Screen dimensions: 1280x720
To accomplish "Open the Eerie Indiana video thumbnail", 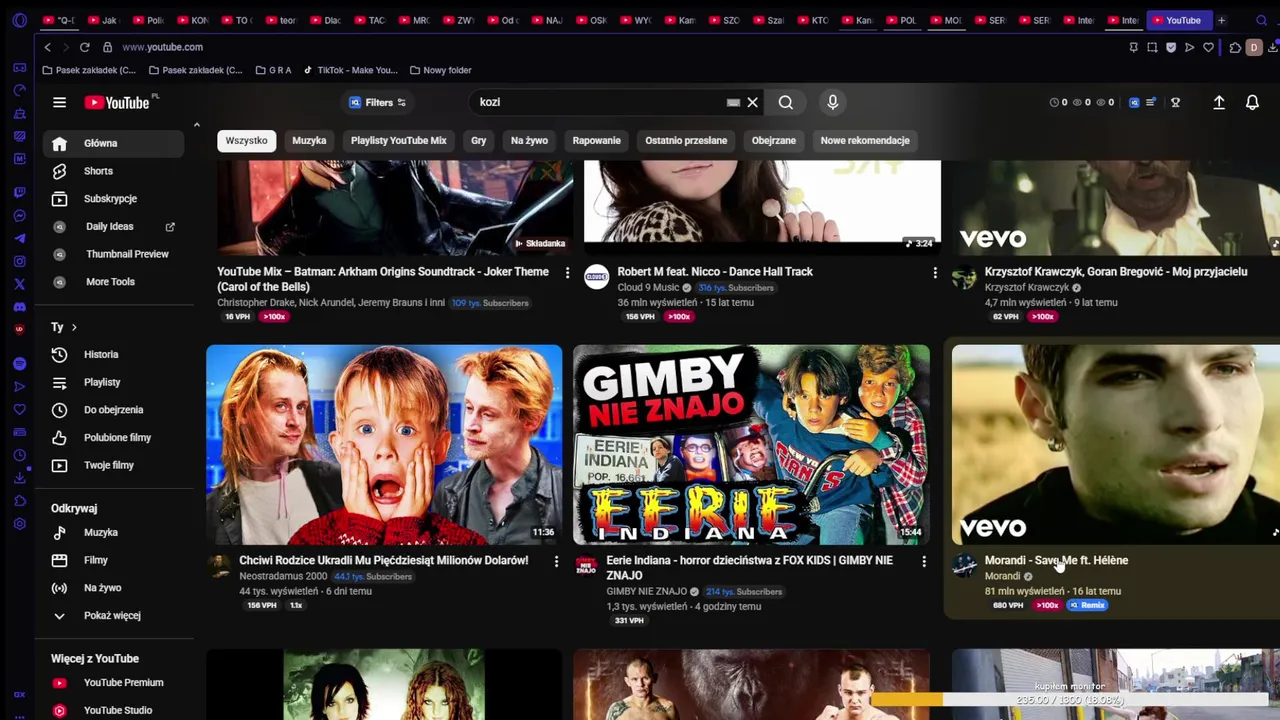I will point(751,444).
